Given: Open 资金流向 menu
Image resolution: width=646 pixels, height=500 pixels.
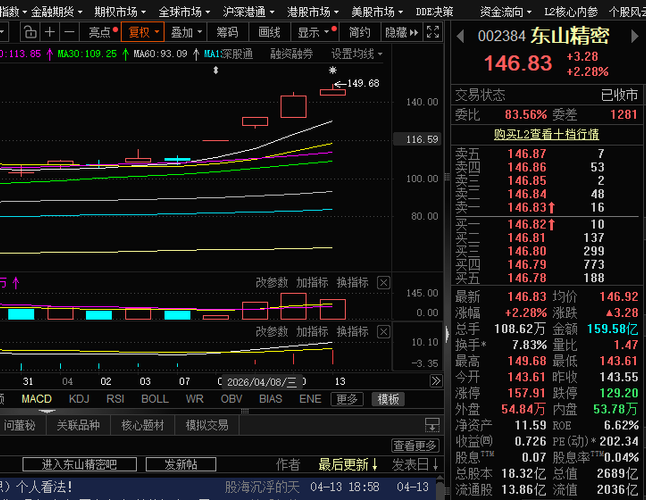Looking at the screenshot, I should (506, 12).
